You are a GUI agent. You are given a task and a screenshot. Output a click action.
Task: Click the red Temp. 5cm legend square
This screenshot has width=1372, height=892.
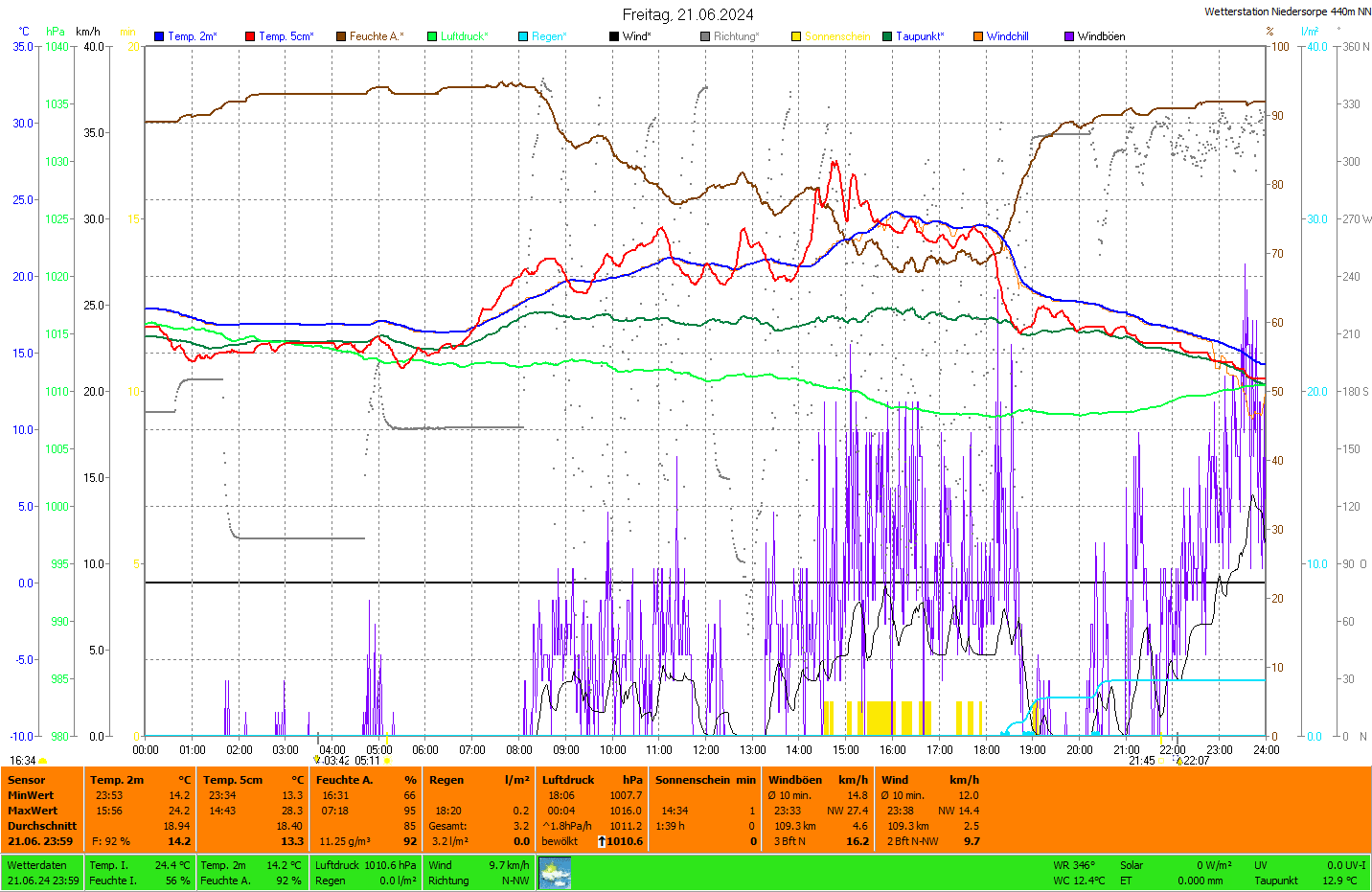click(x=250, y=36)
